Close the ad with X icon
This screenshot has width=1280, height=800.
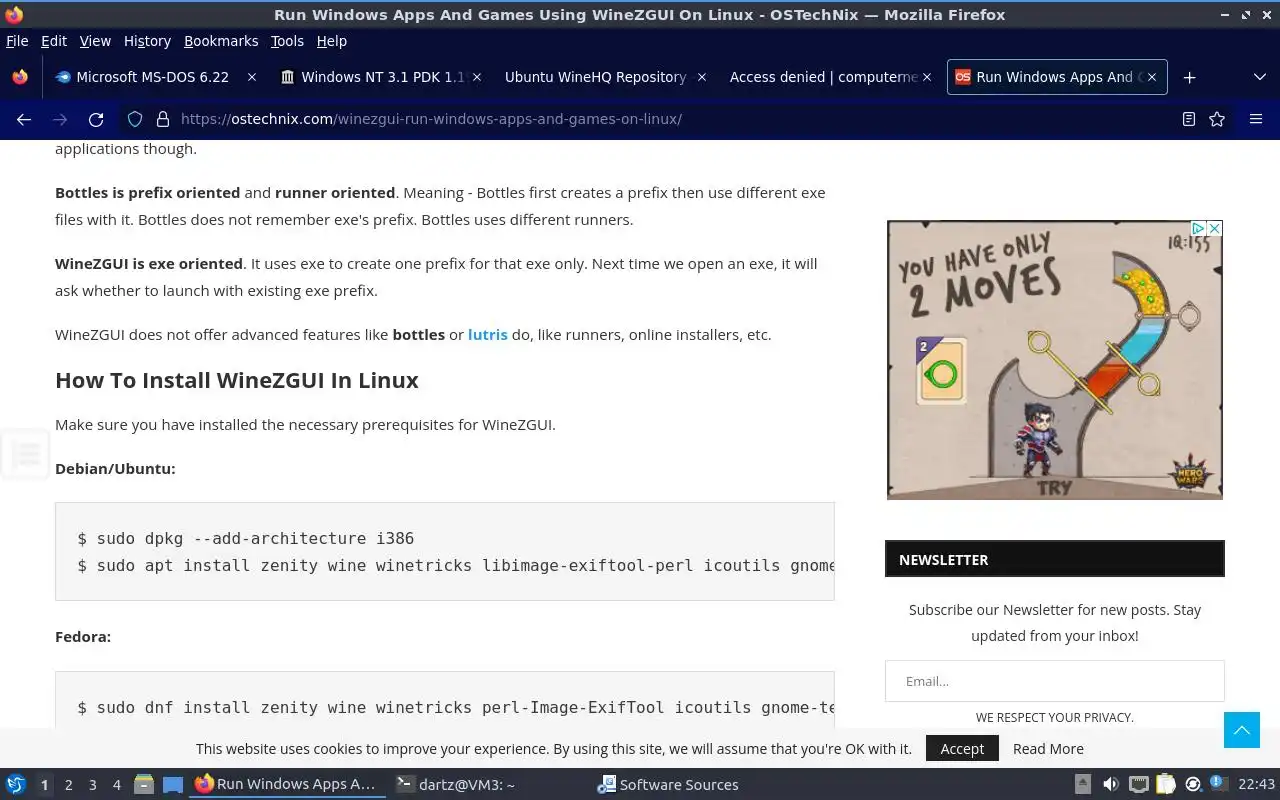coord(1214,228)
